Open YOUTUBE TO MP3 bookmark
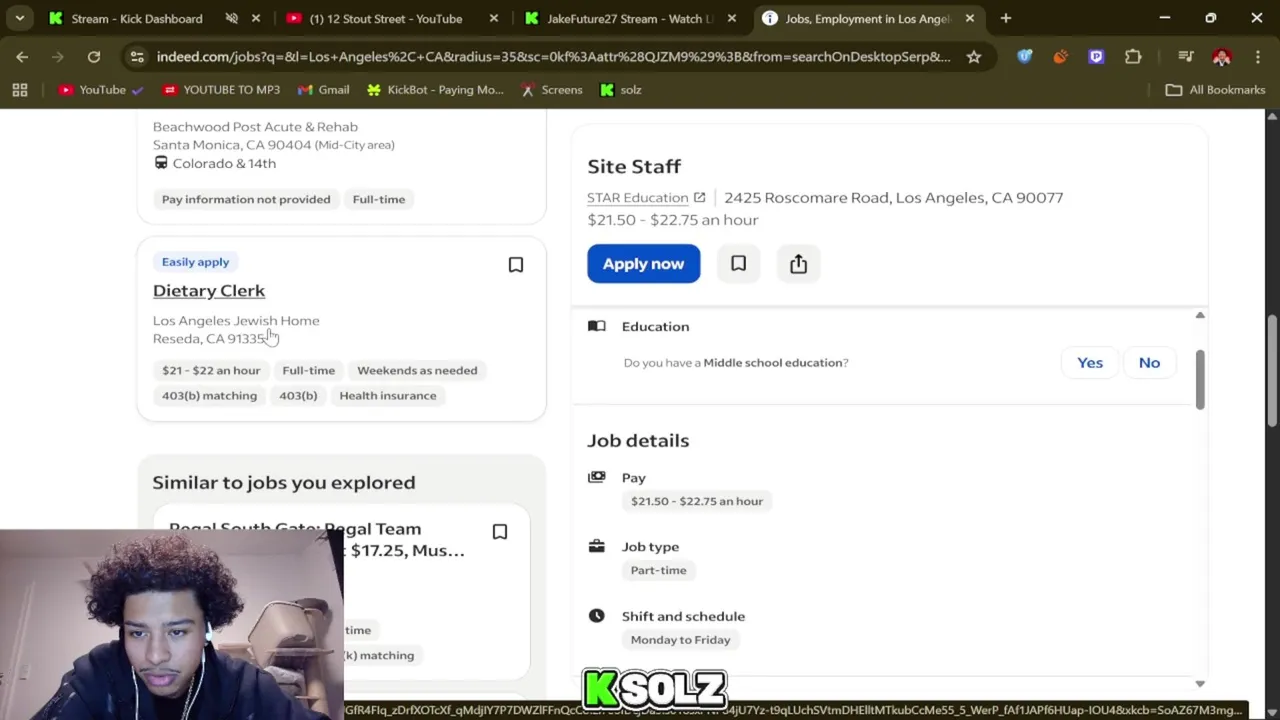This screenshot has width=1280, height=720. 221,90
